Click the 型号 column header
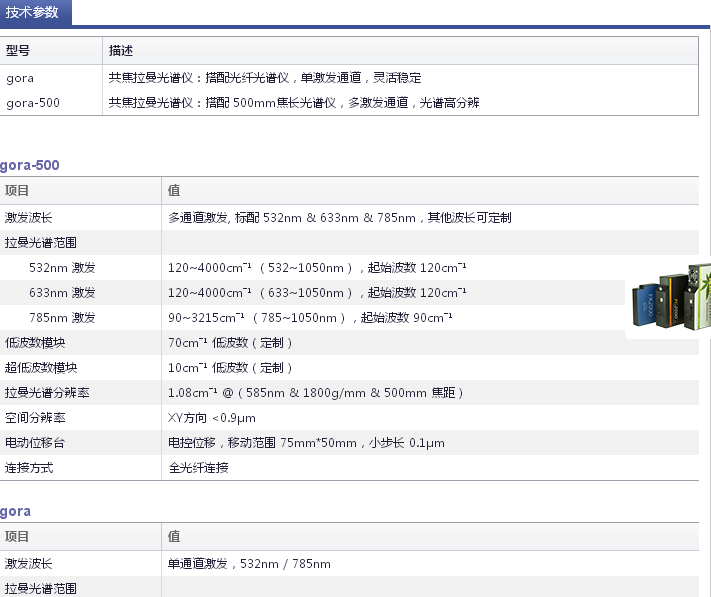The height and width of the screenshot is (597, 711). pyautogui.click(x=18, y=51)
